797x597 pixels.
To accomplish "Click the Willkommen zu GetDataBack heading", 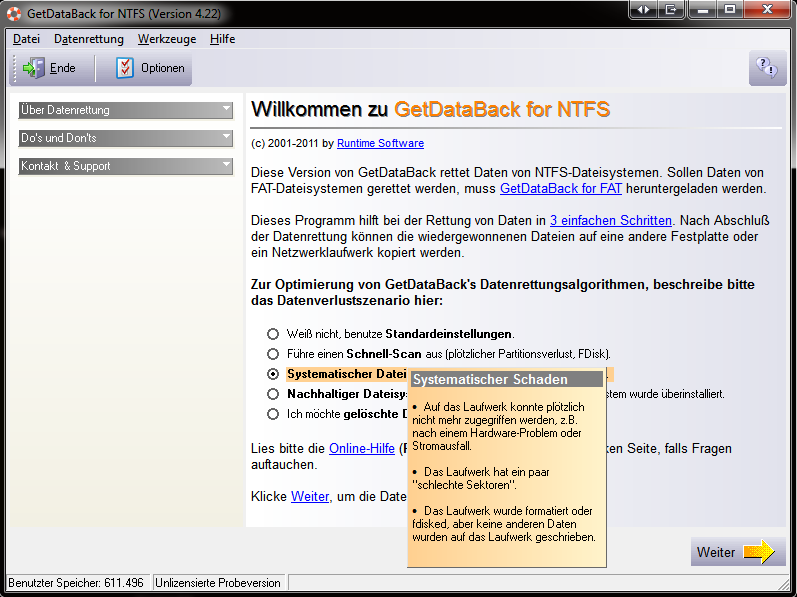I will 431,109.
